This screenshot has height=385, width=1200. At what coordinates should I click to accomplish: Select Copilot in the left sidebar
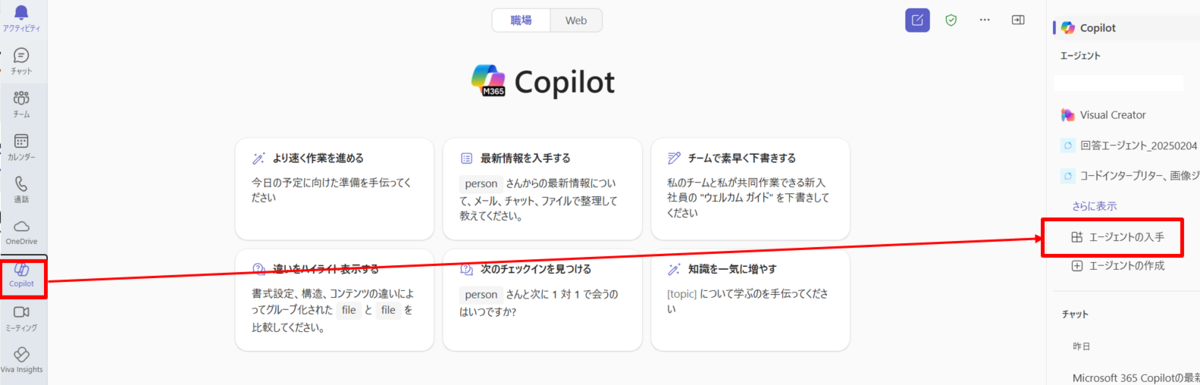point(21,275)
